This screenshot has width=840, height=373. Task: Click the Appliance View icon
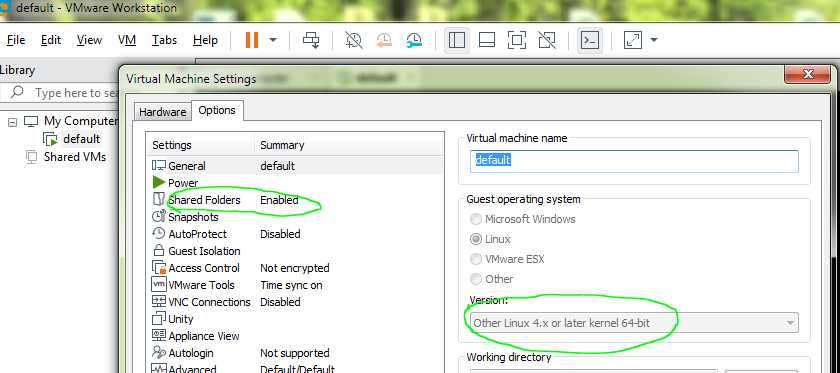[x=159, y=335]
